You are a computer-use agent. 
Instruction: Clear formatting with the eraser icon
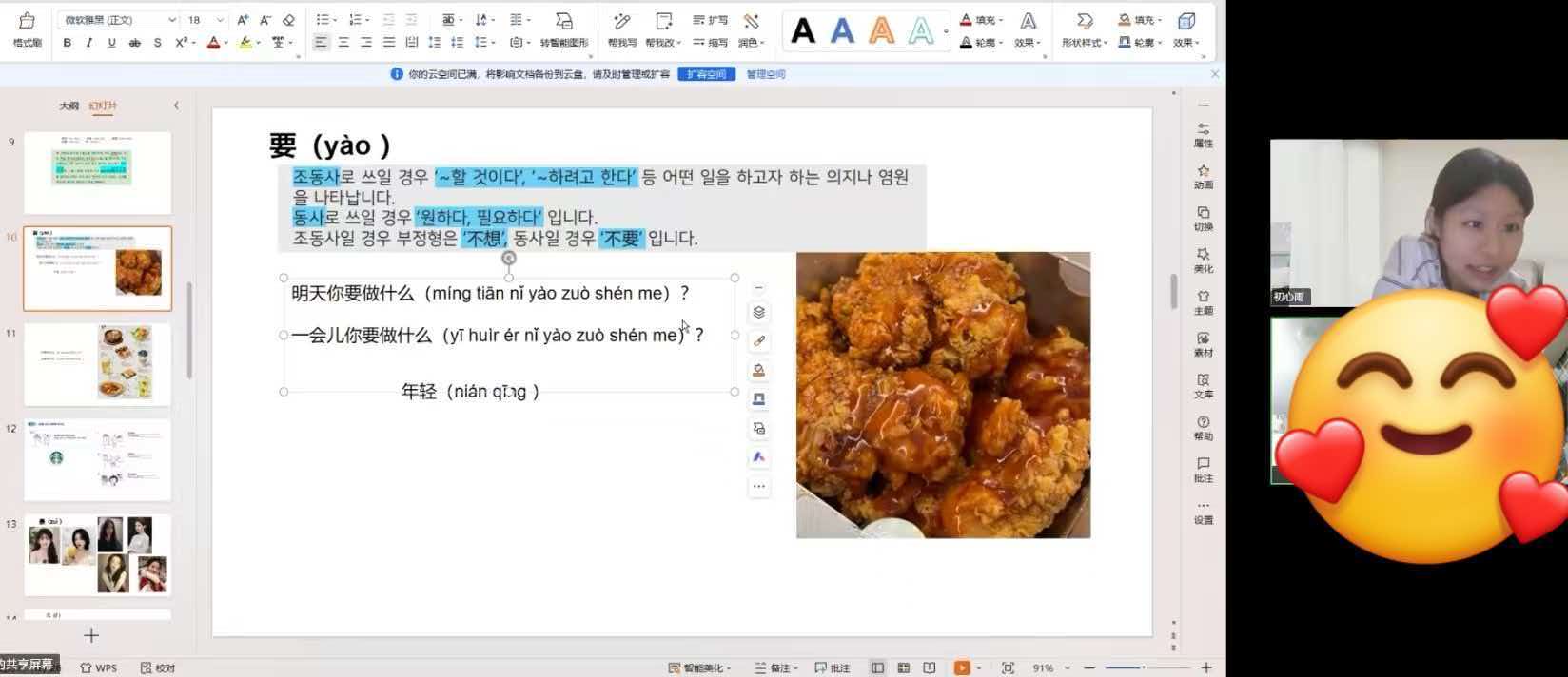288,20
